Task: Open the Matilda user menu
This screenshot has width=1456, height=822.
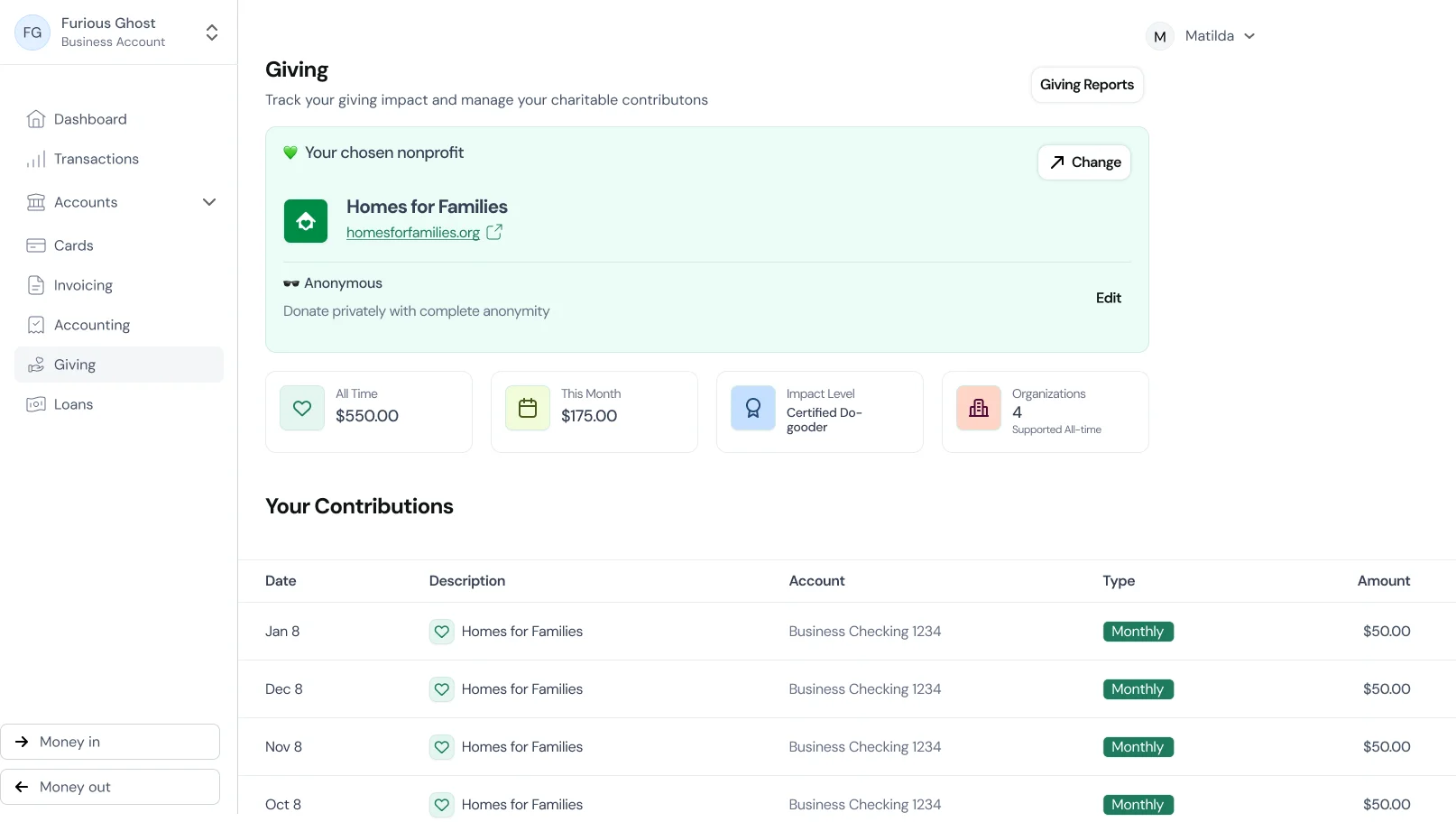Action: pyautogui.click(x=1202, y=36)
